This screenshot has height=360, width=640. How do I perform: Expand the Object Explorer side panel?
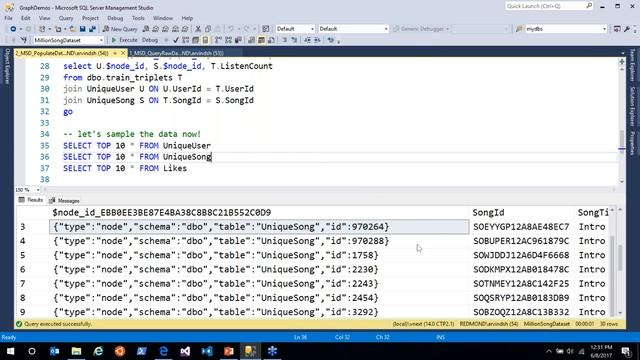pyautogui.click(x=7, y=66)
